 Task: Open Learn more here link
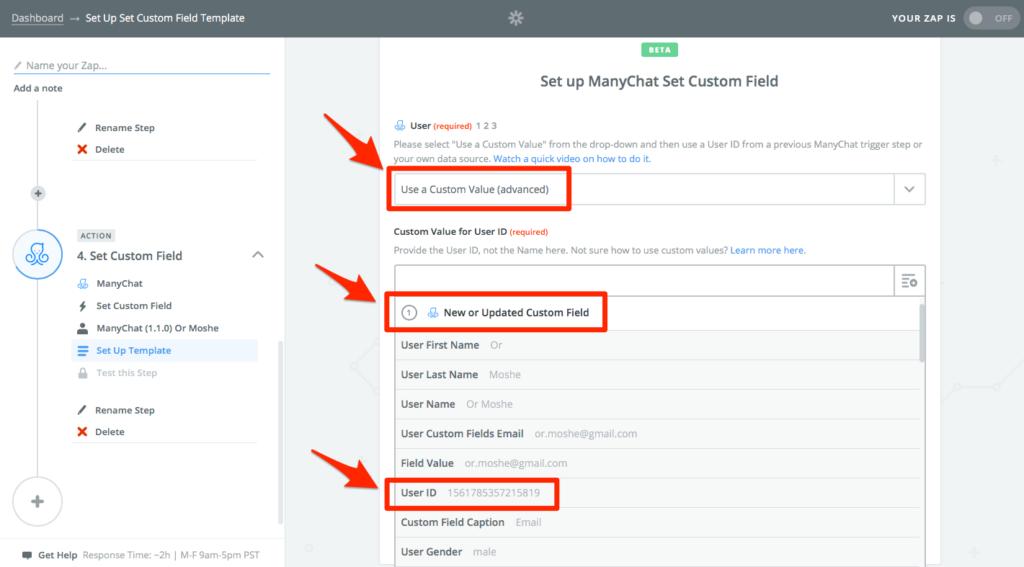coord(767,250)
